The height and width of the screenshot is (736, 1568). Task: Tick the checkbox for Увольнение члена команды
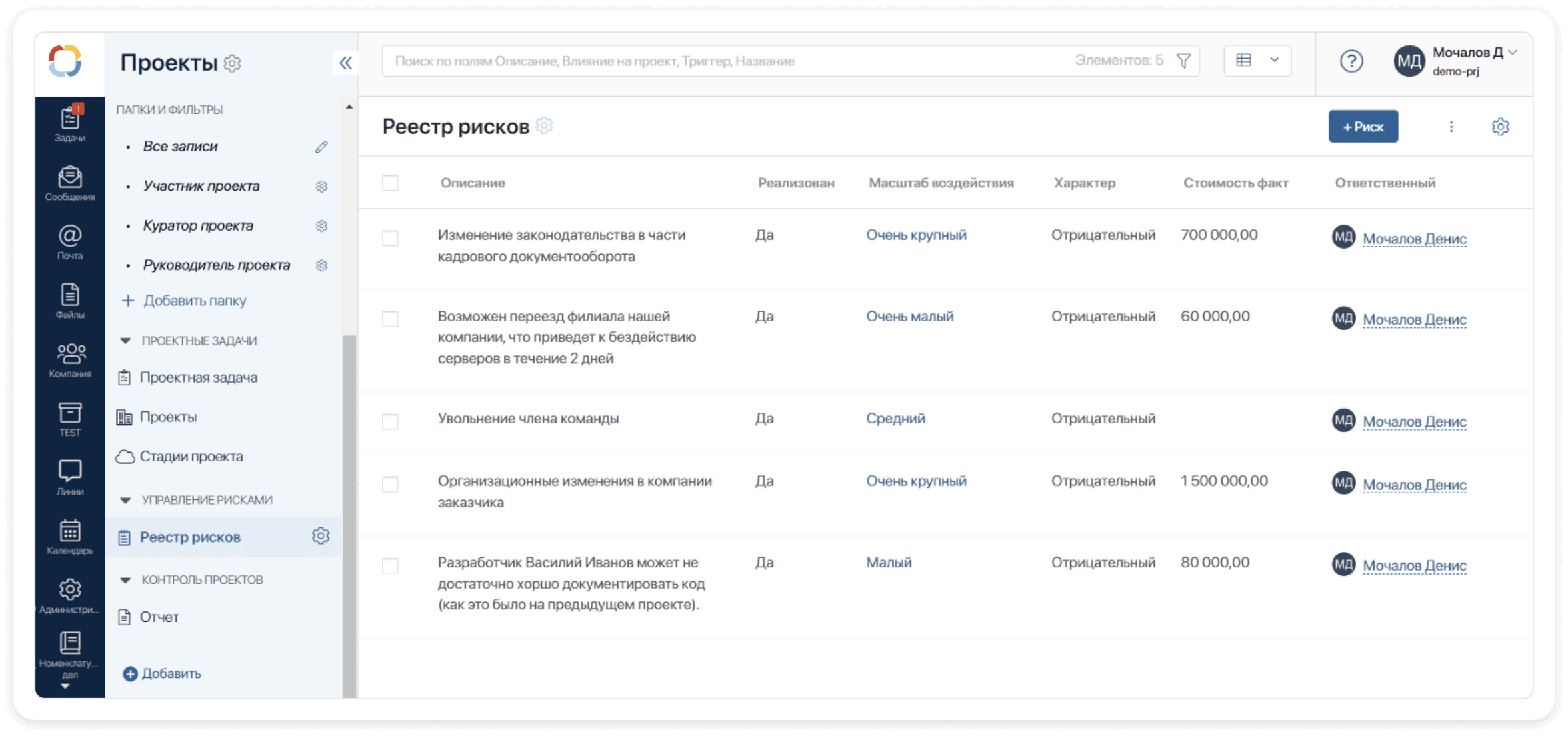tap(390, 421)
